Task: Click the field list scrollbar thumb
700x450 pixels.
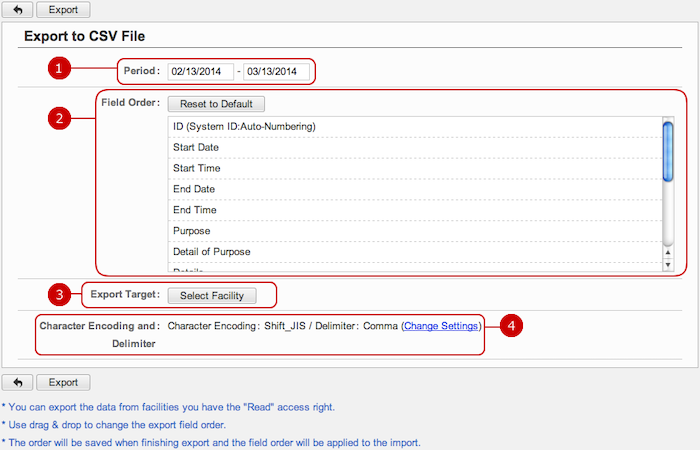Action: point(668,152)
